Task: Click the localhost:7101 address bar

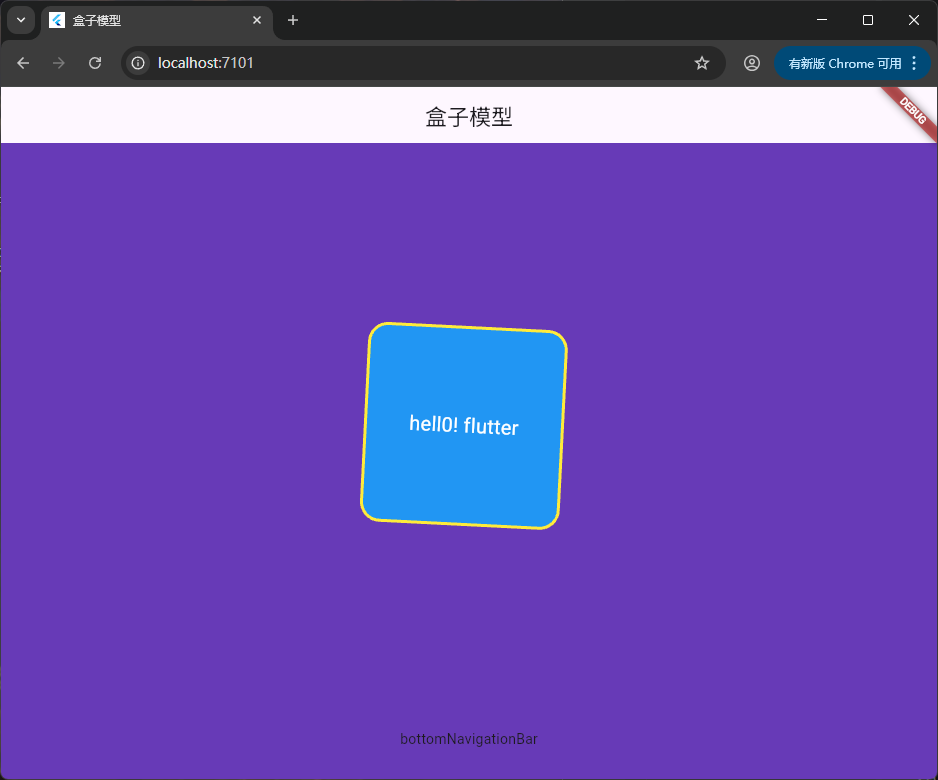Action: pos(400,63)
